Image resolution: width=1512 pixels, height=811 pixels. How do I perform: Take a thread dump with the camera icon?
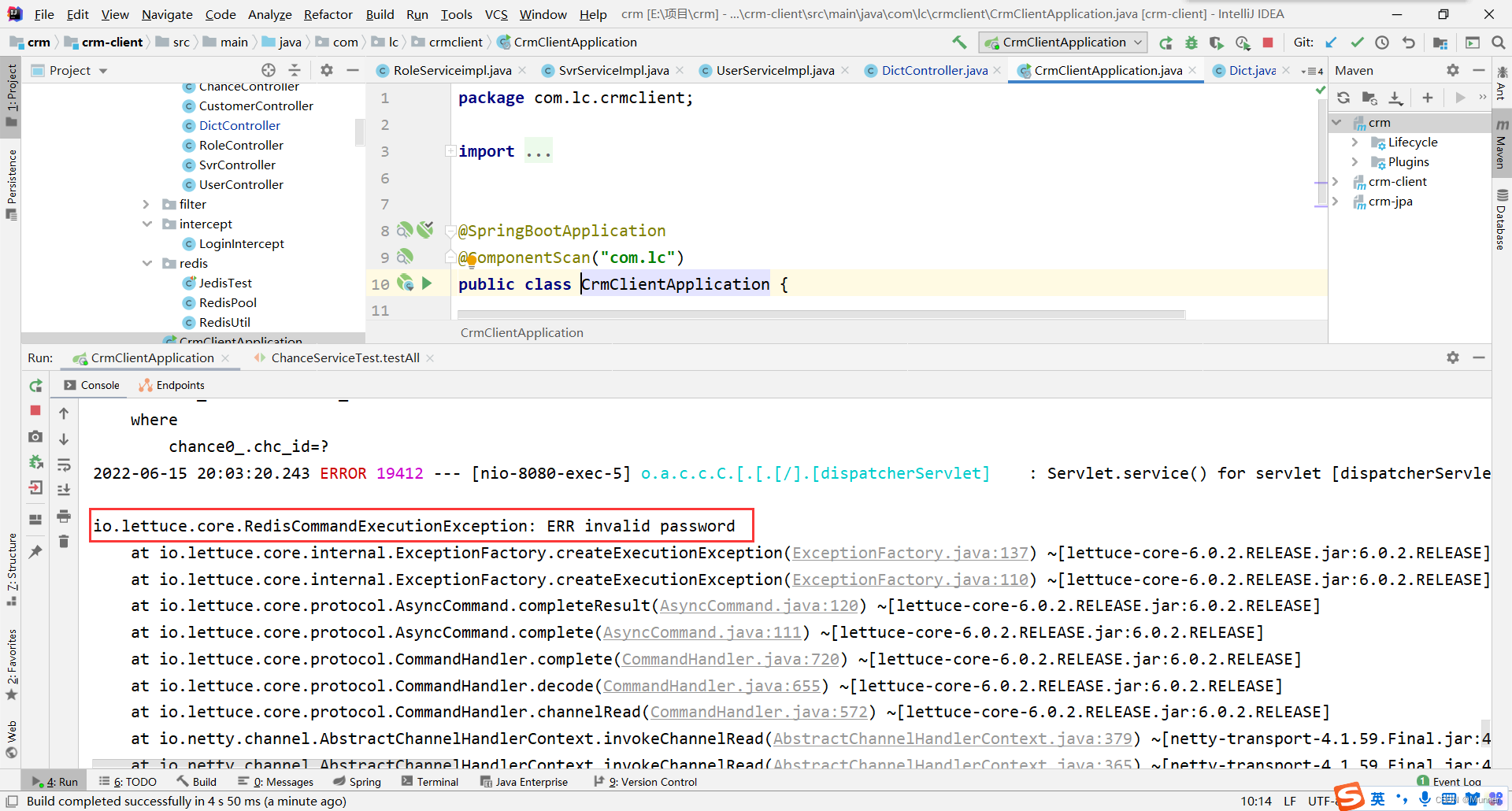click(35, 437)
